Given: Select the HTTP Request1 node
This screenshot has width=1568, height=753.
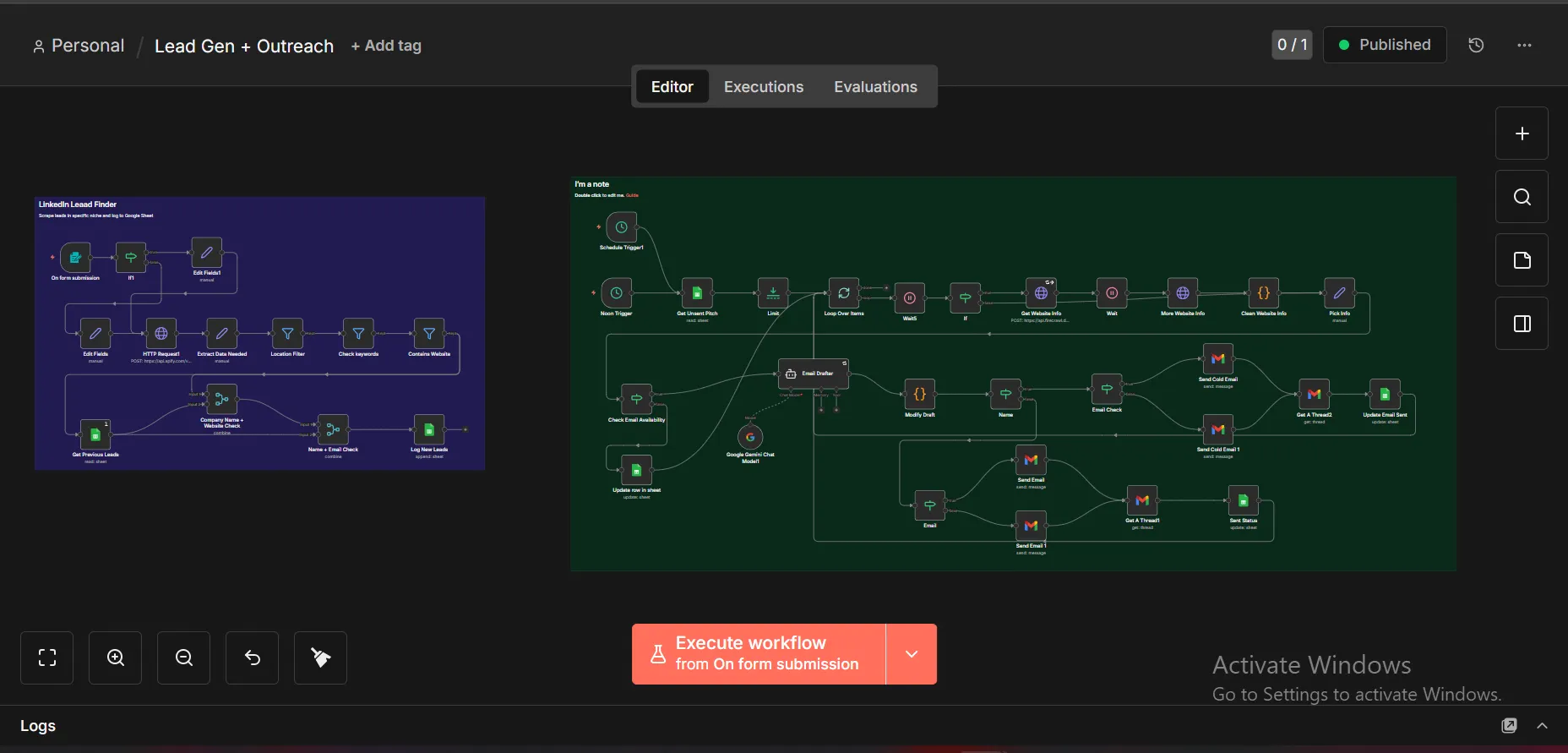Looking at the screenshot, I should click(x=161, y=334).
